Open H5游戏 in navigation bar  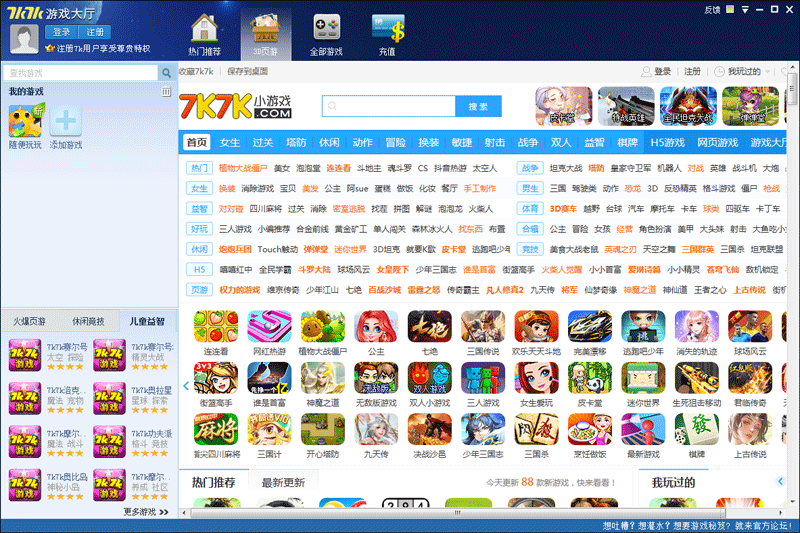(667, 142)
